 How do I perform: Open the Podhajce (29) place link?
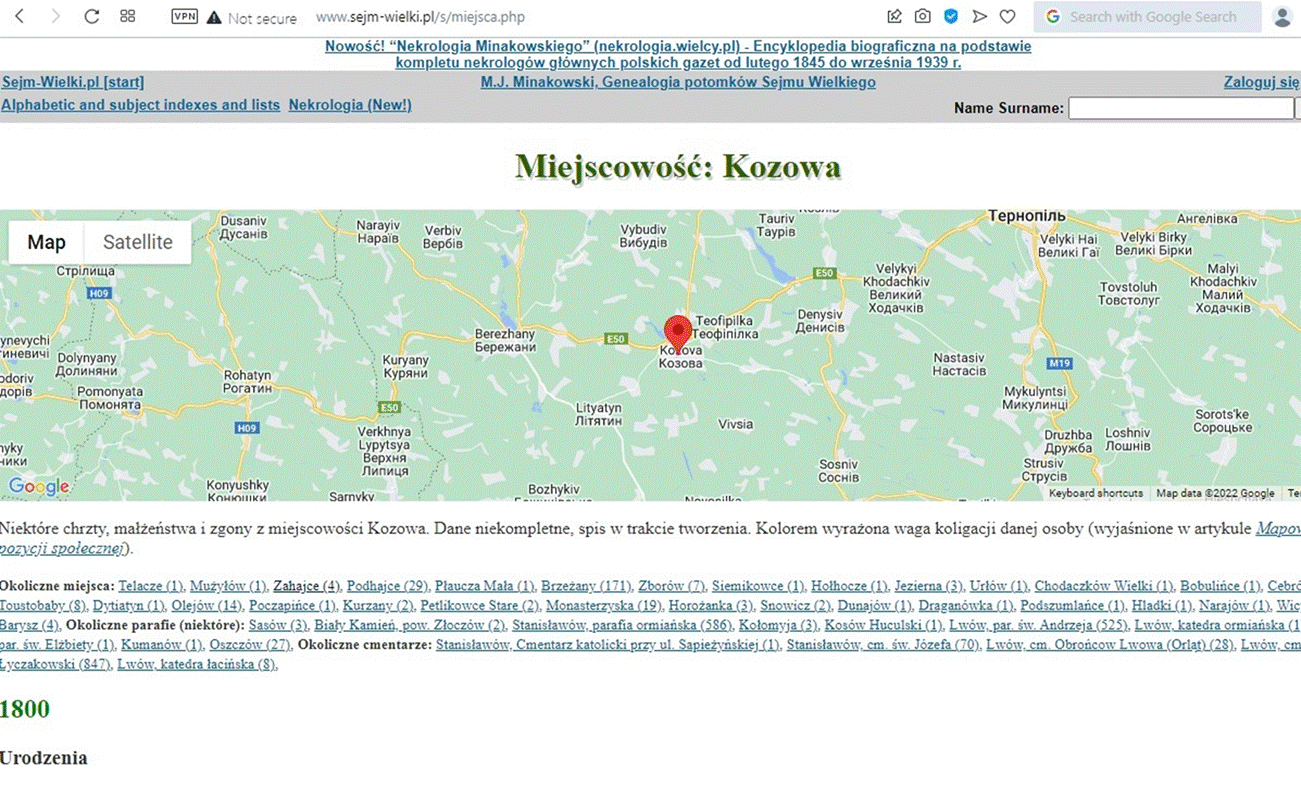click(x=388, y=586)
